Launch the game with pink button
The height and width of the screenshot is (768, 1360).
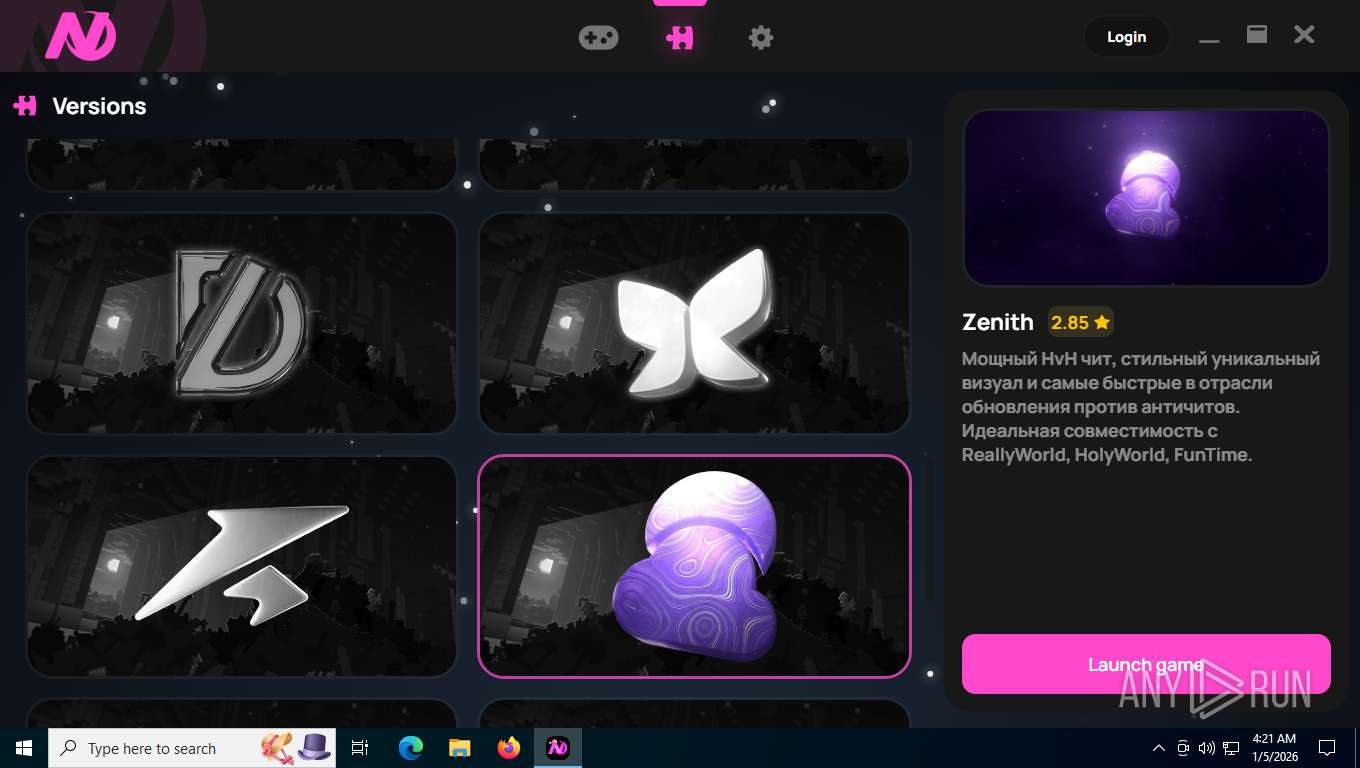[1146, 664]
